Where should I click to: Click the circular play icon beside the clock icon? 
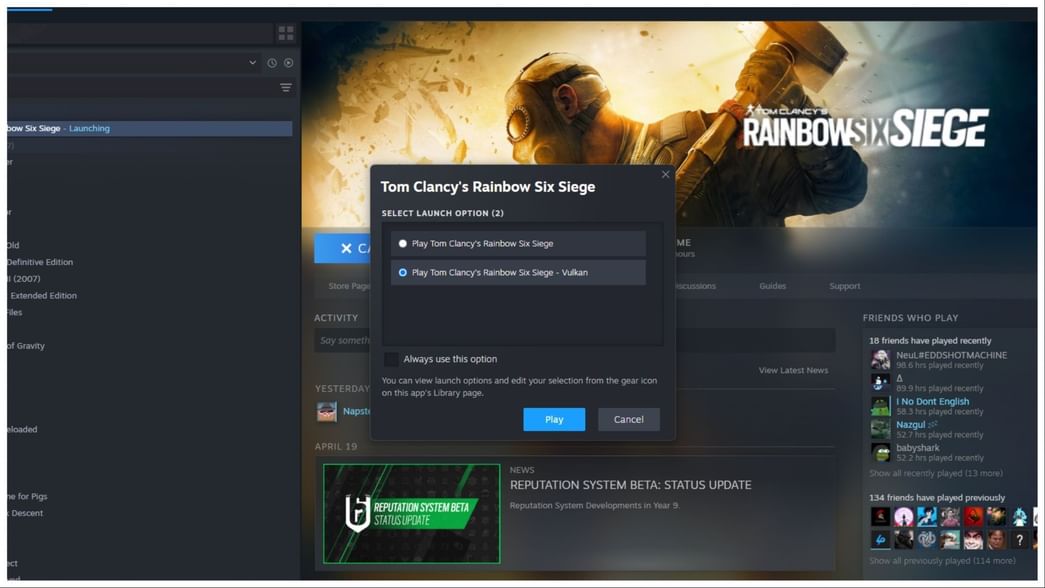click(x=289, y=63)
